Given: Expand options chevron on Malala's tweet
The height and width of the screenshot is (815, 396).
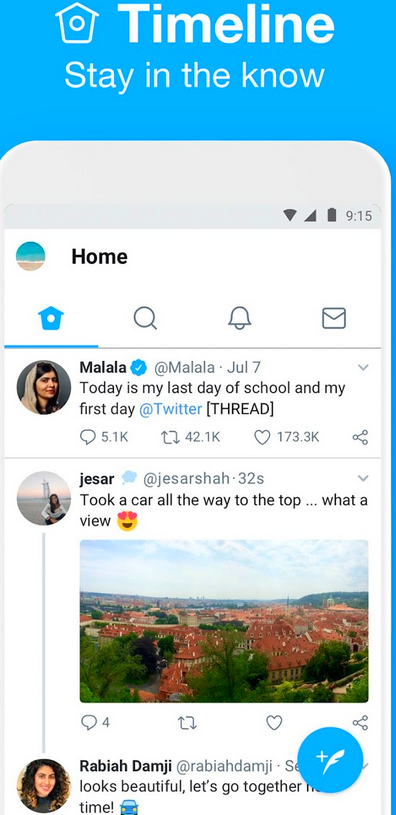Looking at the screenshot, I should pos(363,367).
